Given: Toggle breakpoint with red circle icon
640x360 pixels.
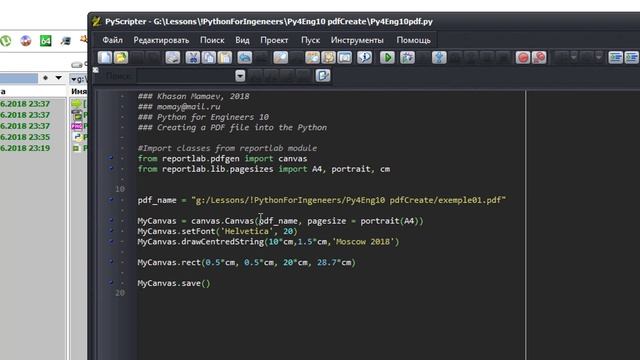Looking at the screenshot, I should click(x=523, y=58).
